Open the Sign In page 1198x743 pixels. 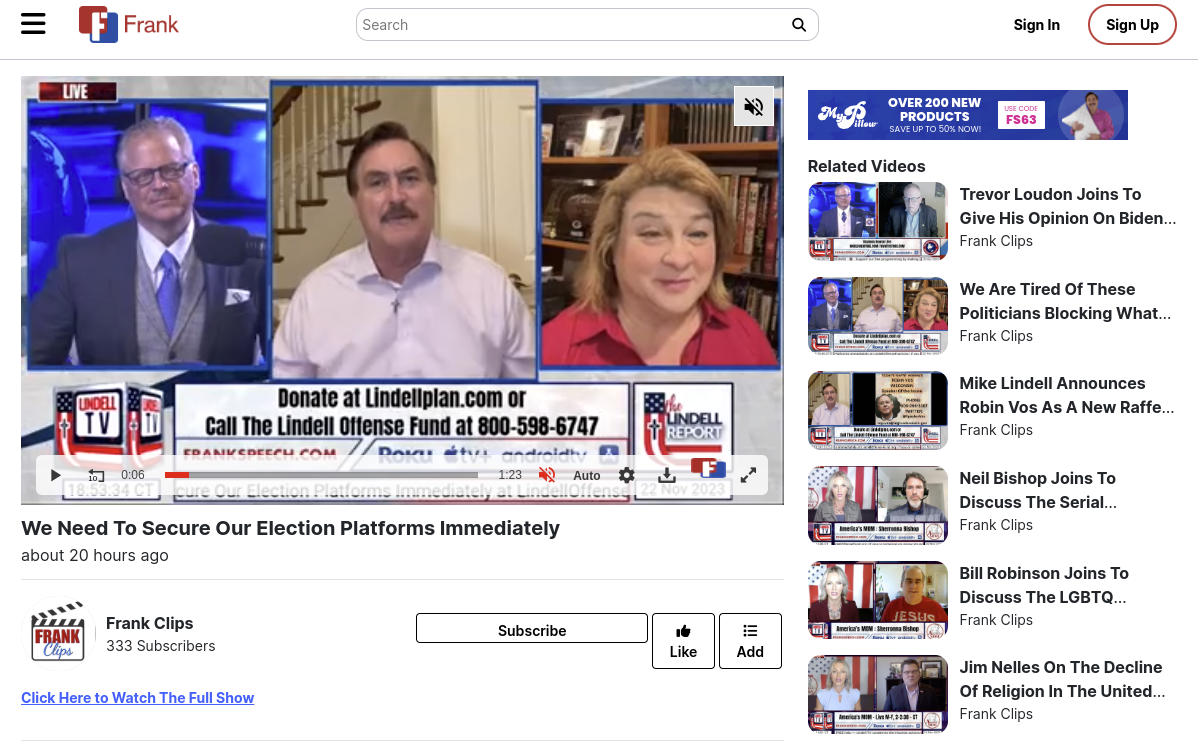point(1036,25)
